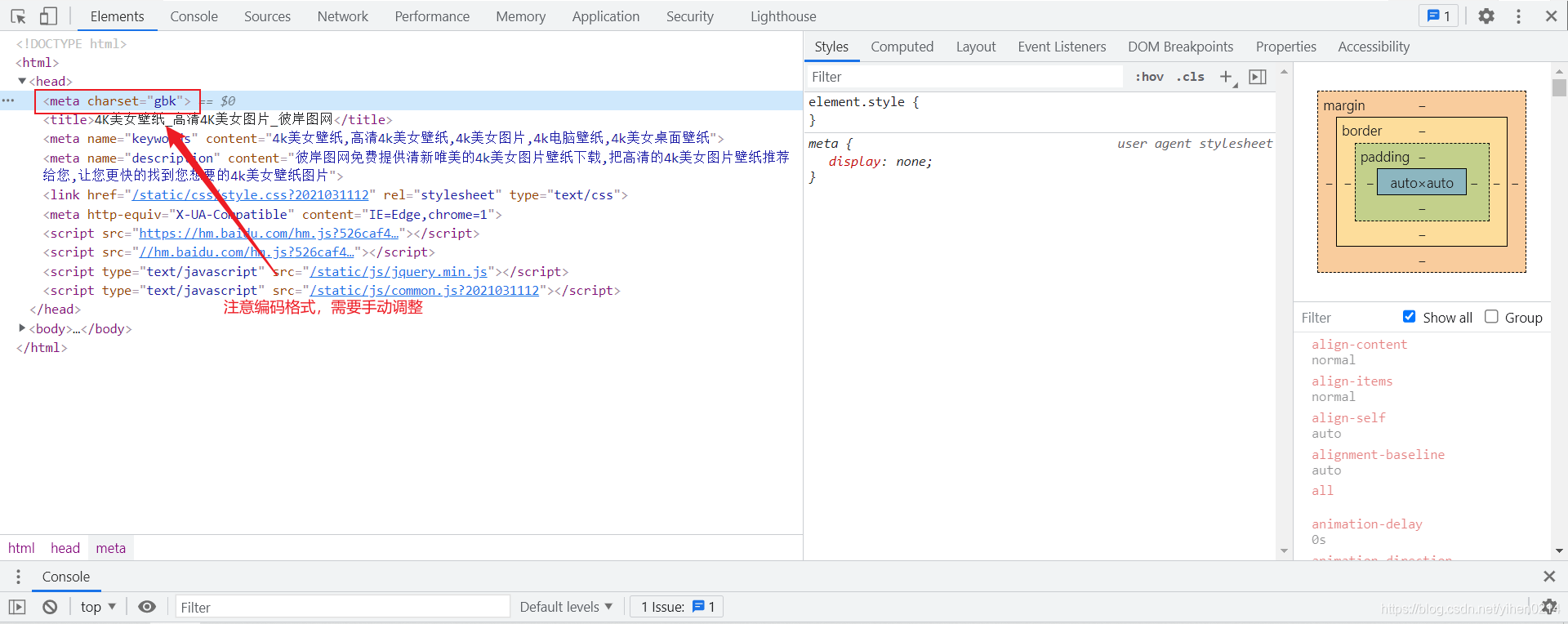
Task: Open the Application tab
Action: [606, 16]
